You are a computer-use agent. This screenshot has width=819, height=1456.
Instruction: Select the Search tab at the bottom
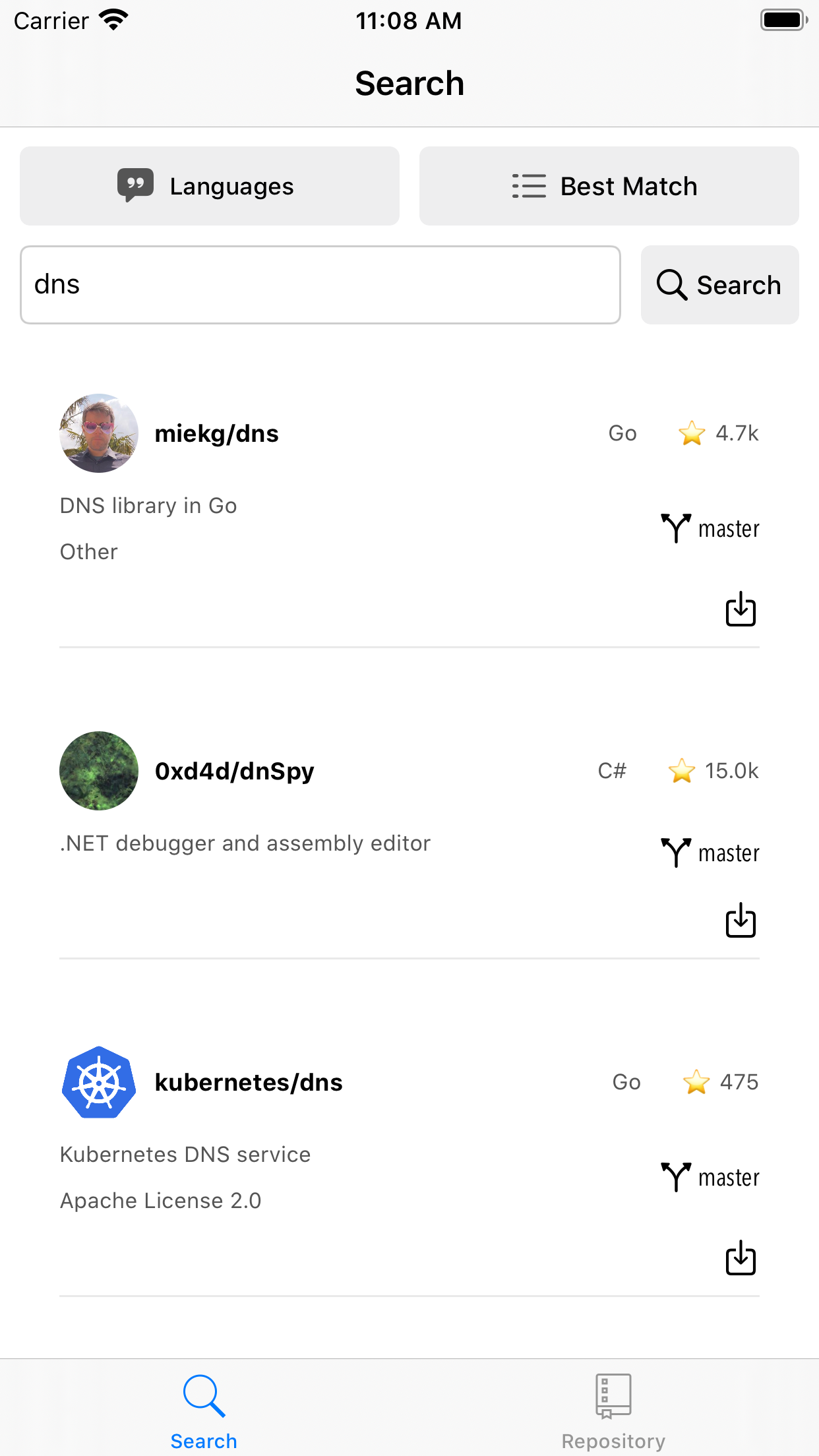[204, 1408]
